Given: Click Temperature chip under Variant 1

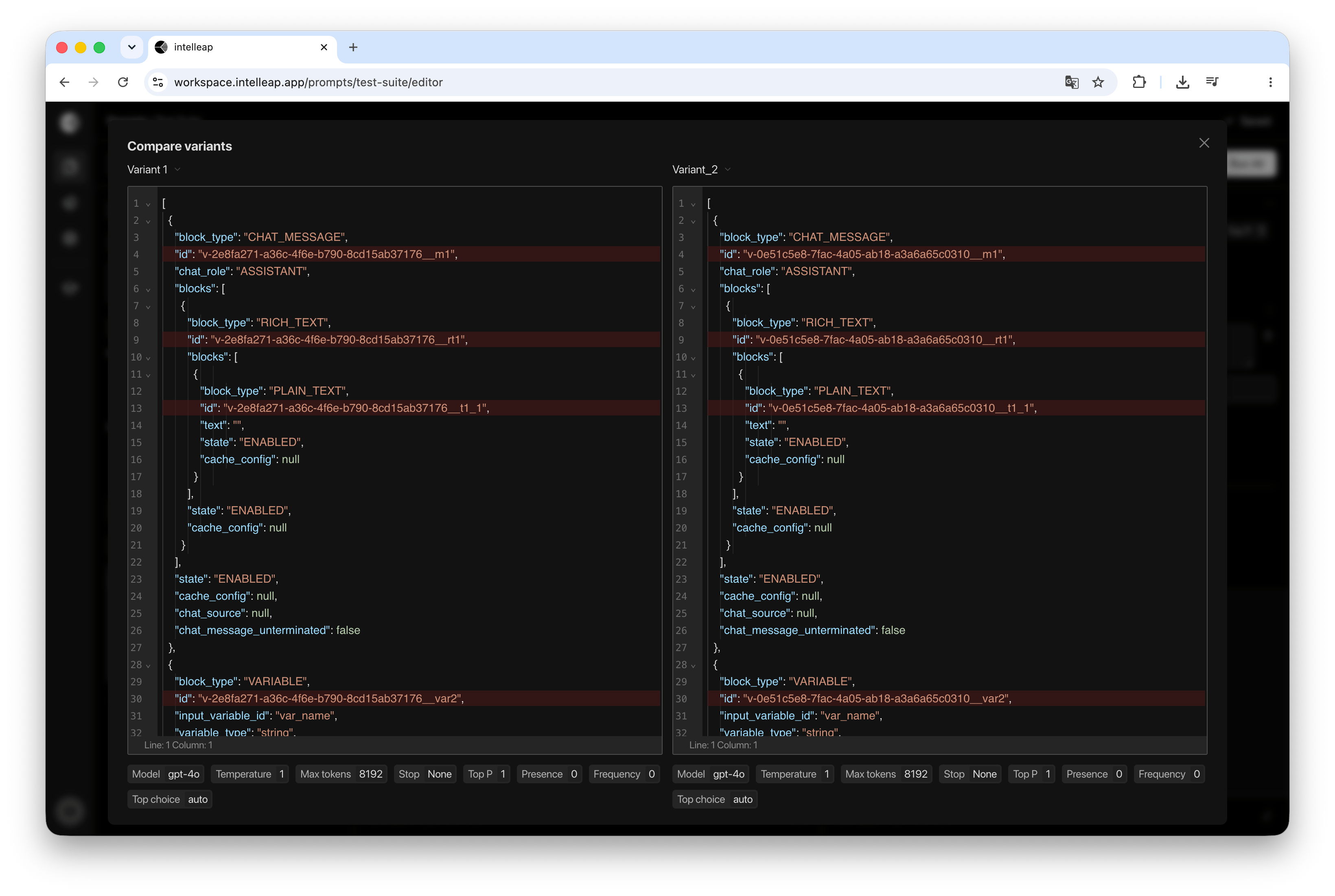Looking at the screenshot, I should point(250,774).
